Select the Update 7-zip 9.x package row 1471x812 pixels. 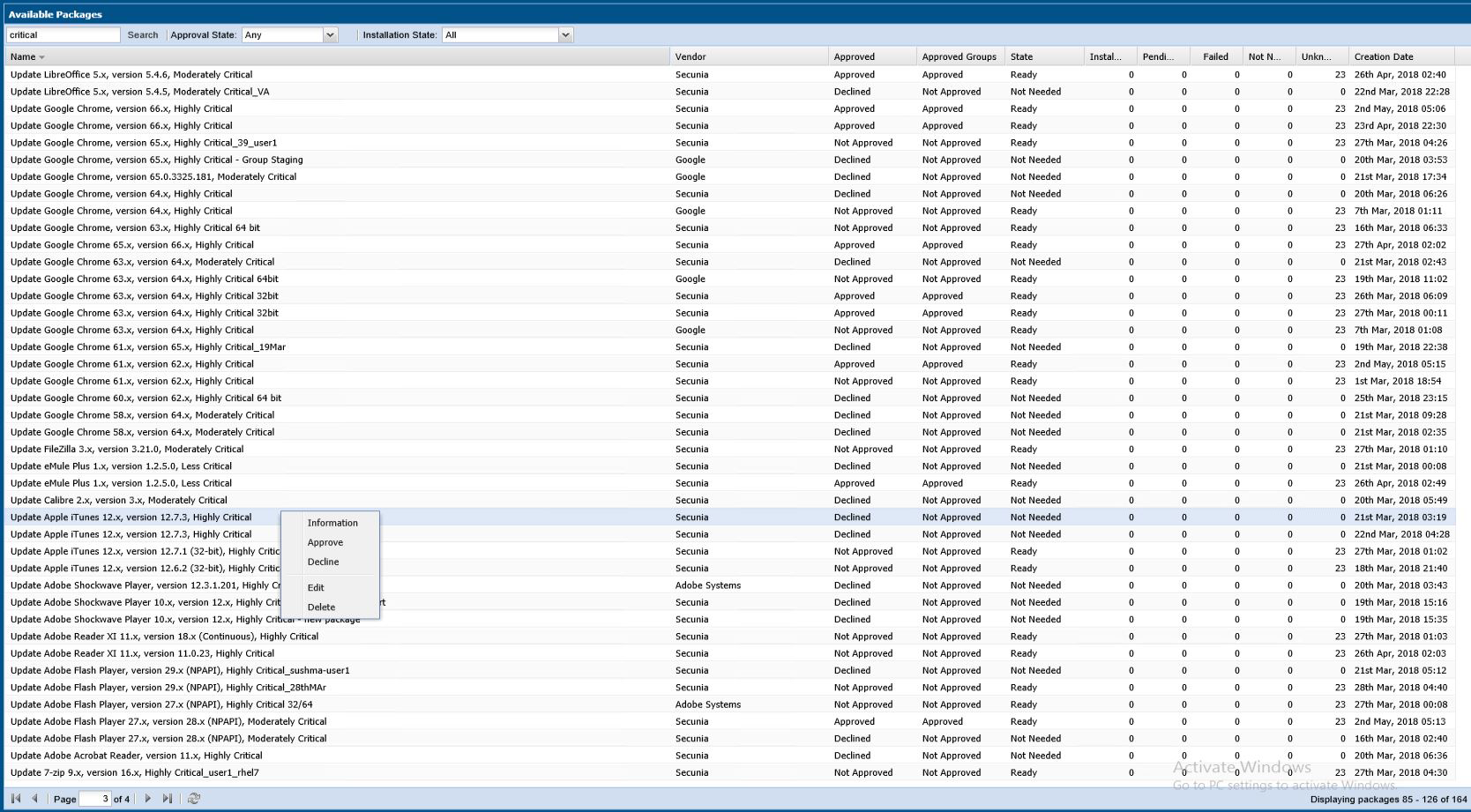[134, 772]
